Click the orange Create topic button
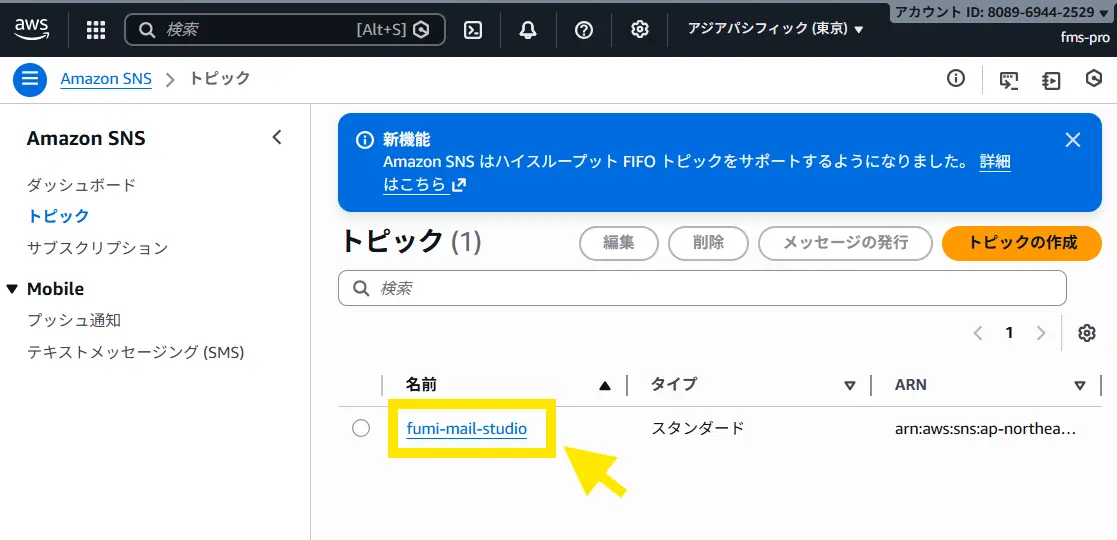The height and width of the screenshot is (540, 1117). [x=1021, y=242]
